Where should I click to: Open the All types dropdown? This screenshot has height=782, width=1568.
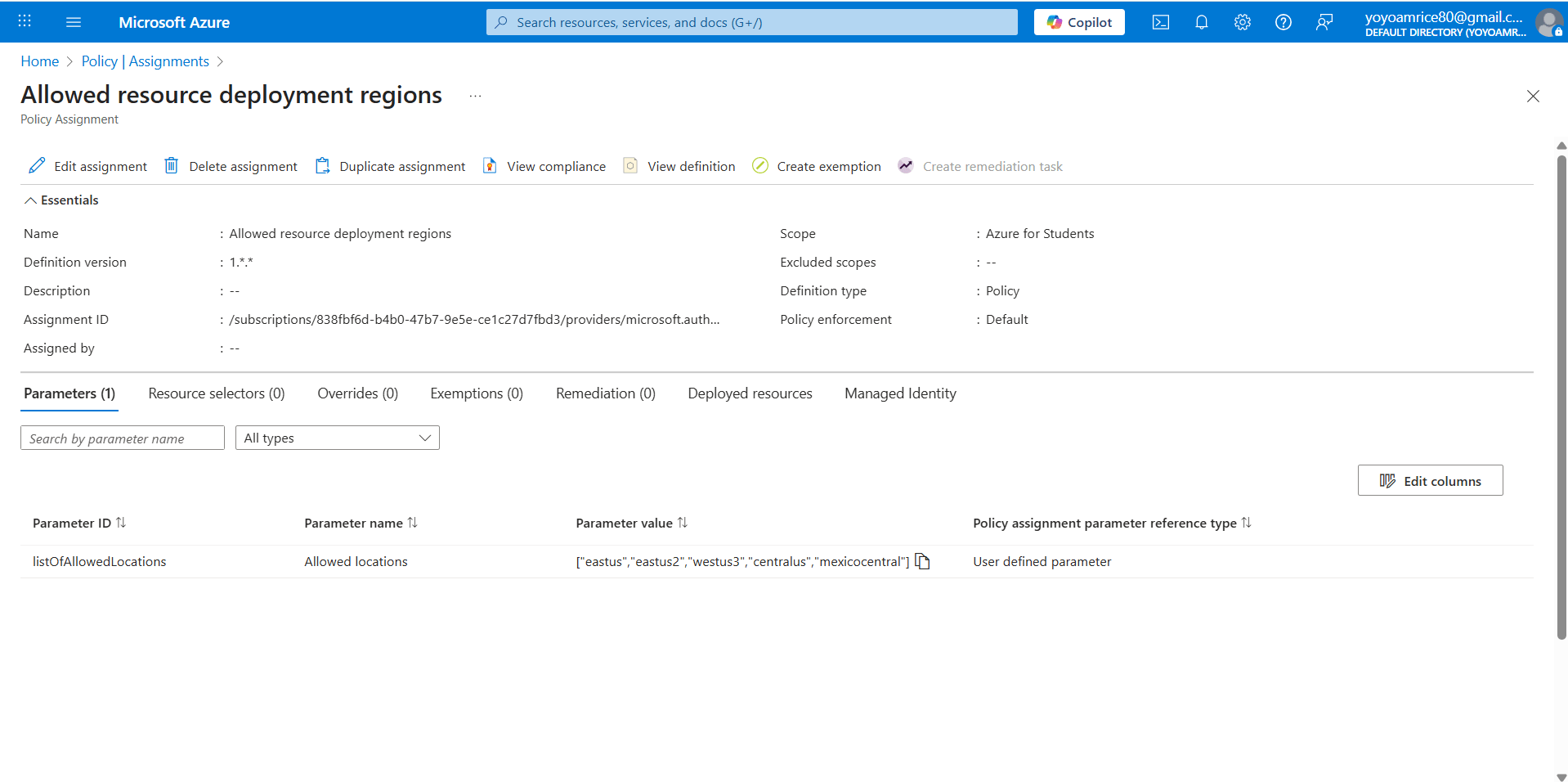(337, 438)
